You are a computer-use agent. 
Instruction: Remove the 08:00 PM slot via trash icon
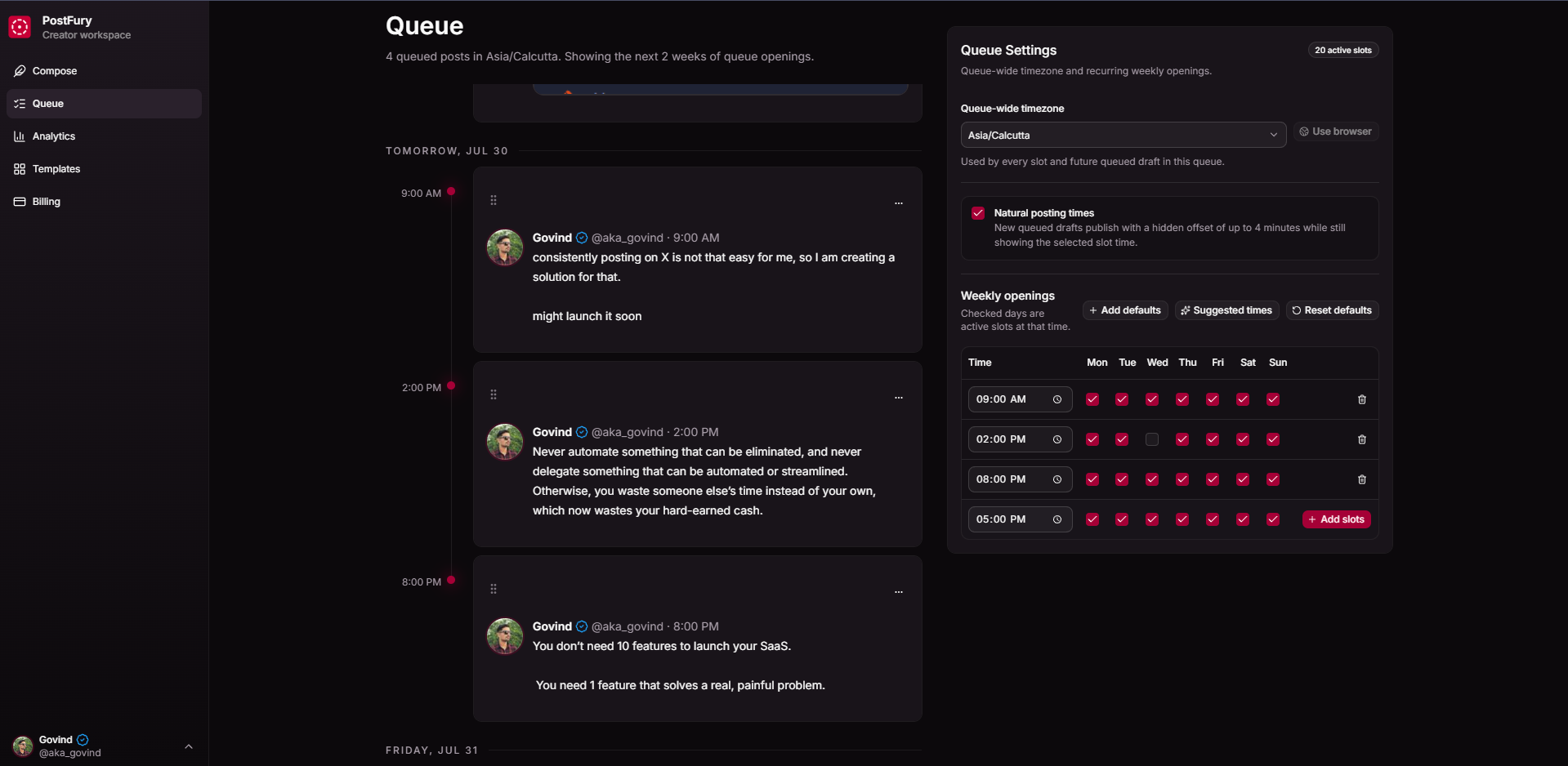[1361, 479]
